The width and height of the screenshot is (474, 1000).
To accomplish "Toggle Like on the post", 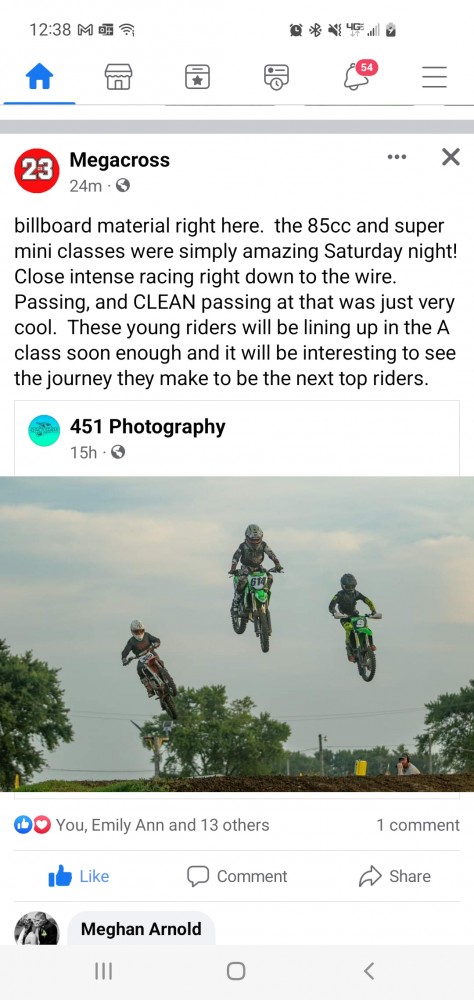I will [x=79, y=877].
